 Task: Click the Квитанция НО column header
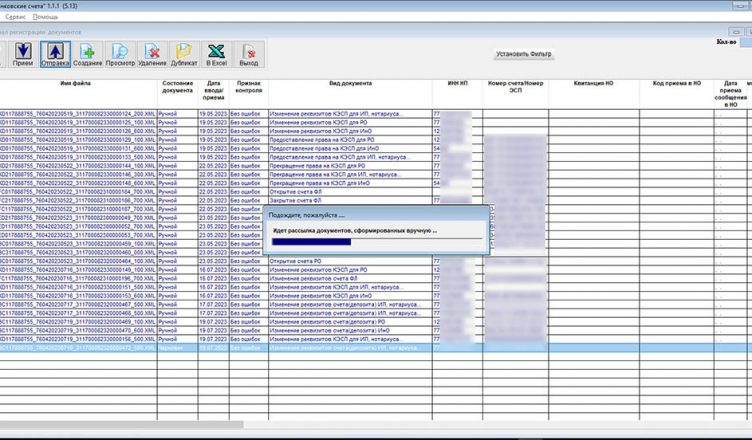[x=593, y=83]
